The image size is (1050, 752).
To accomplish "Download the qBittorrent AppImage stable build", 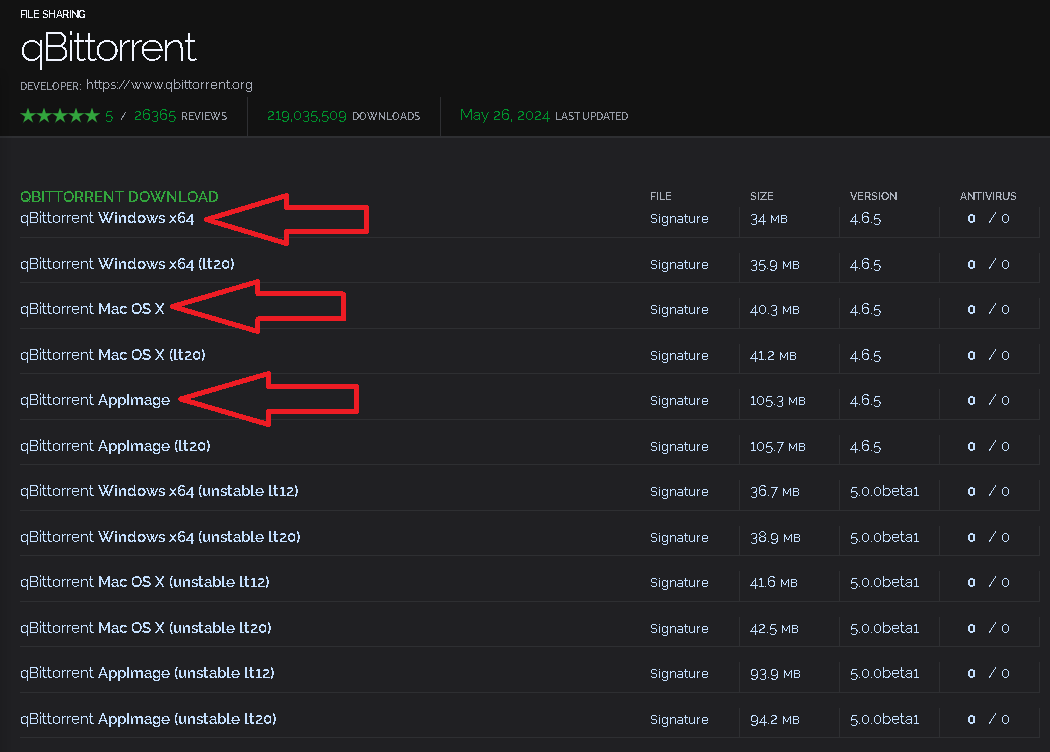I will [95, 400].
